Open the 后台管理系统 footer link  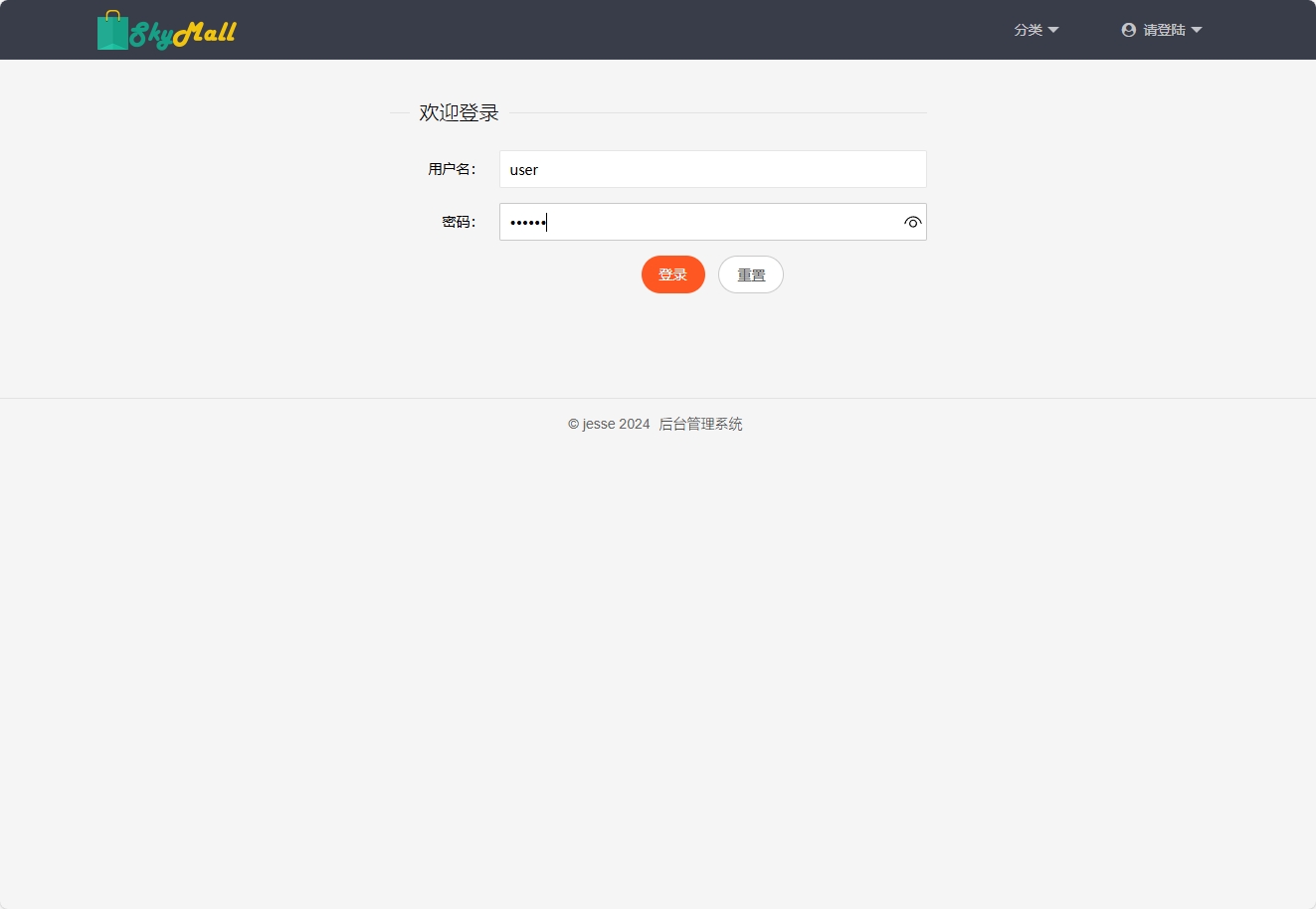click(700, 423)
